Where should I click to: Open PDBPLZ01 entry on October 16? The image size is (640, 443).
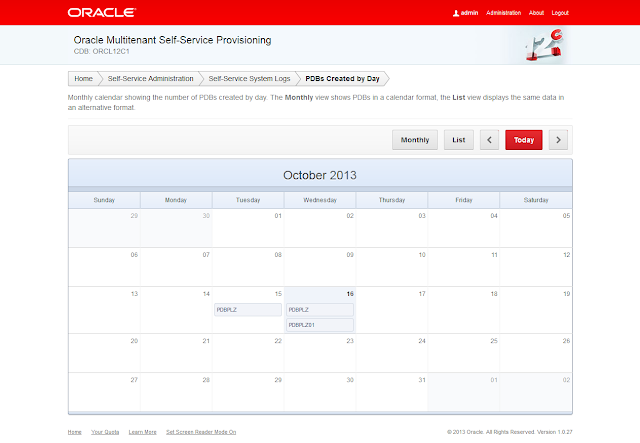click(x=320, y=325)
